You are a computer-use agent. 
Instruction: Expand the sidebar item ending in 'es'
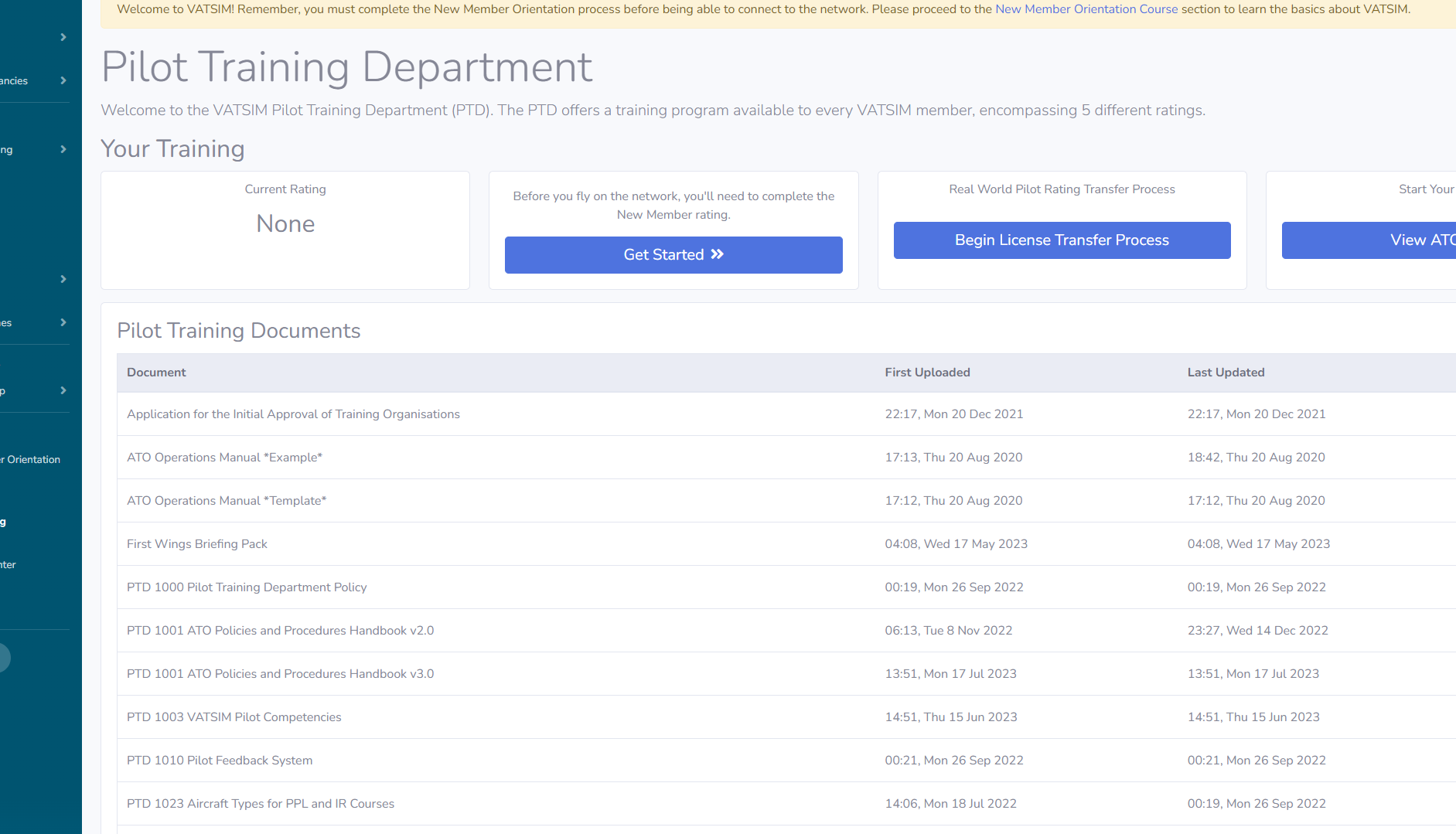point(35,322)
